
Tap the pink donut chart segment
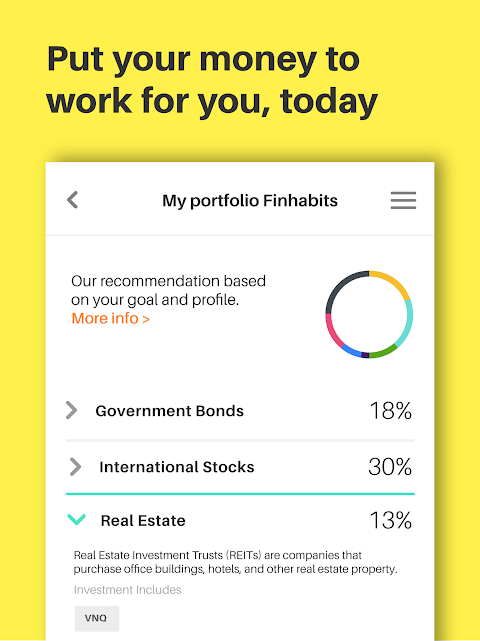click(332, 333)
